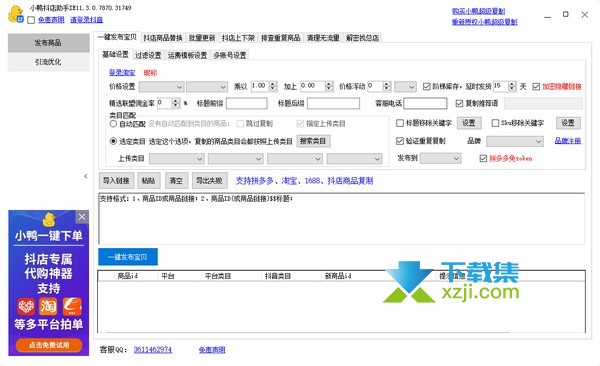The image size is (600, 366).
Task: Open the 品牌注册 link
Action: pyautogui.click(x=567, y=141)
